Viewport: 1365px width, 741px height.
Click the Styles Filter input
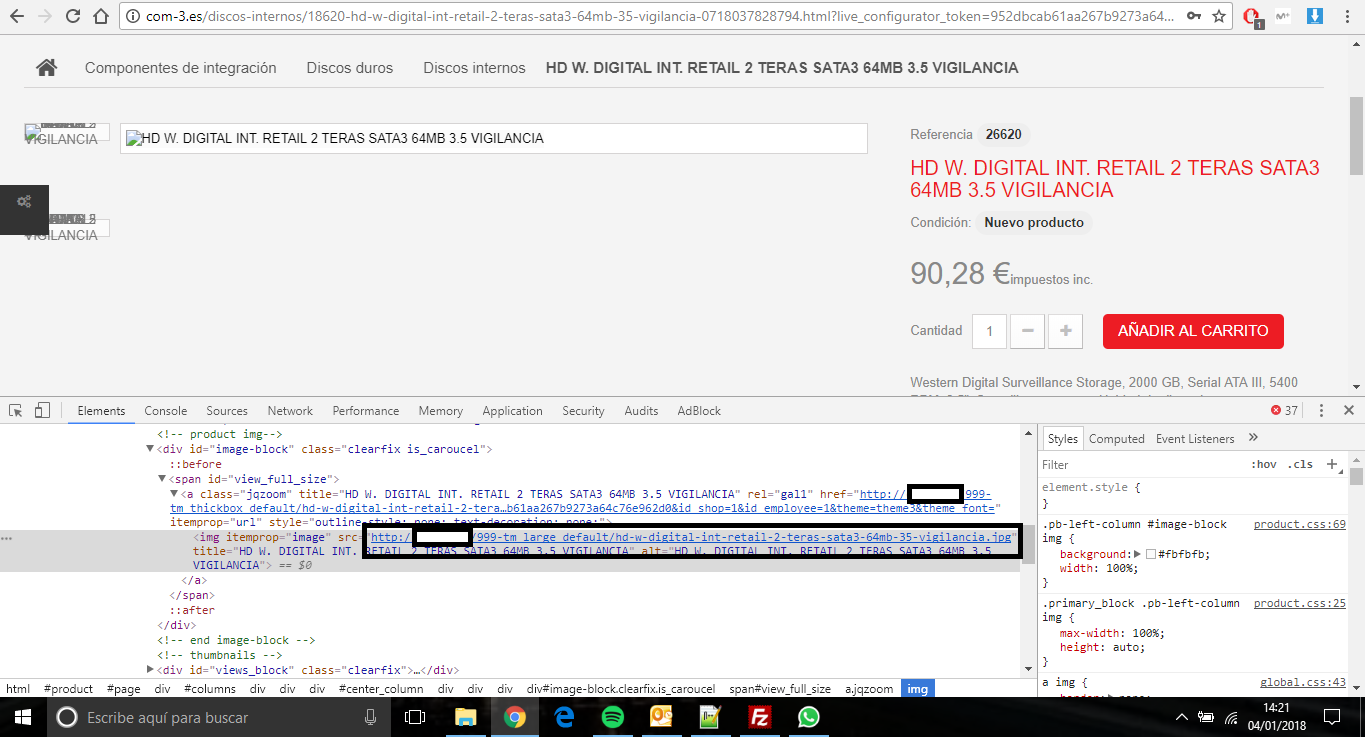pos(1142,464)
